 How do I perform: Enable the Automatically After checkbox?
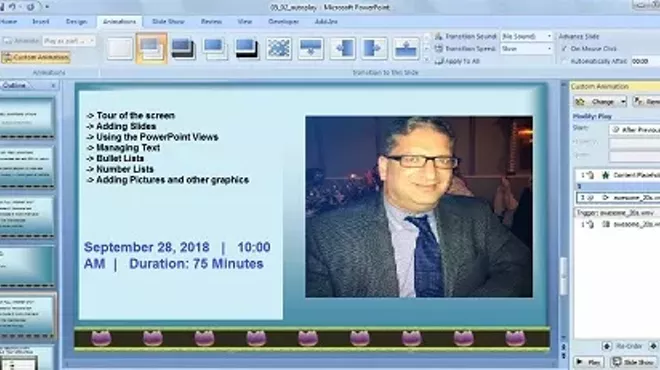564,61
